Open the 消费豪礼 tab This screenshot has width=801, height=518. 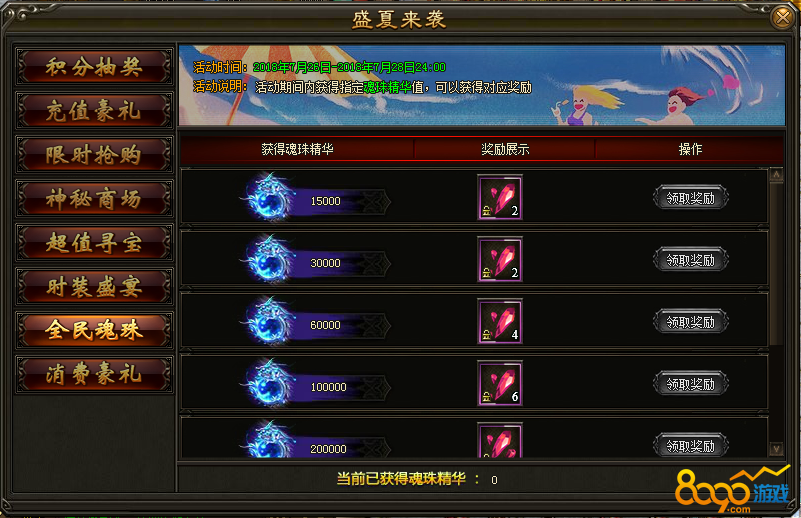pyautogui.click(x=95, y=374)
